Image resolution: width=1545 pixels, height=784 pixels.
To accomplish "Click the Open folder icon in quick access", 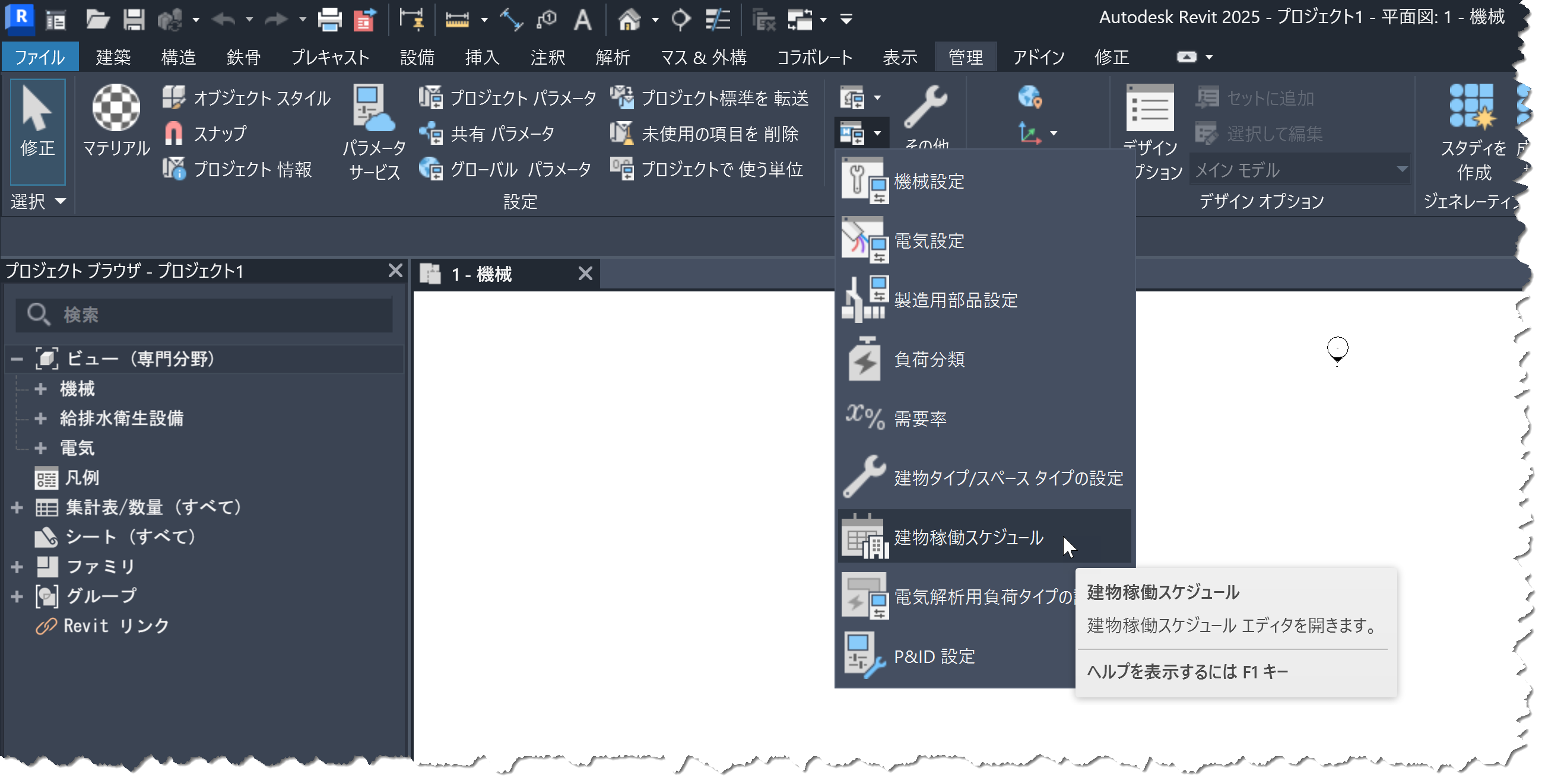I will (97, 19).
